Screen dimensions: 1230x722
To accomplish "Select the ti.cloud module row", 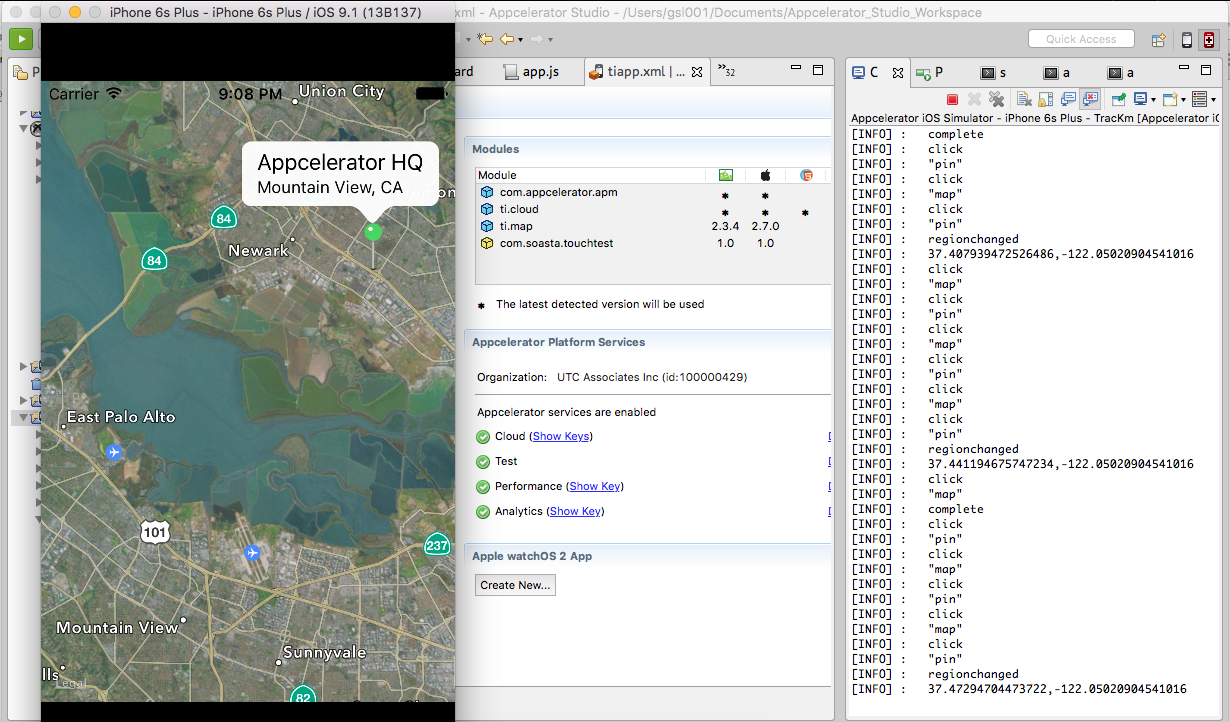I will pos(653,209).
